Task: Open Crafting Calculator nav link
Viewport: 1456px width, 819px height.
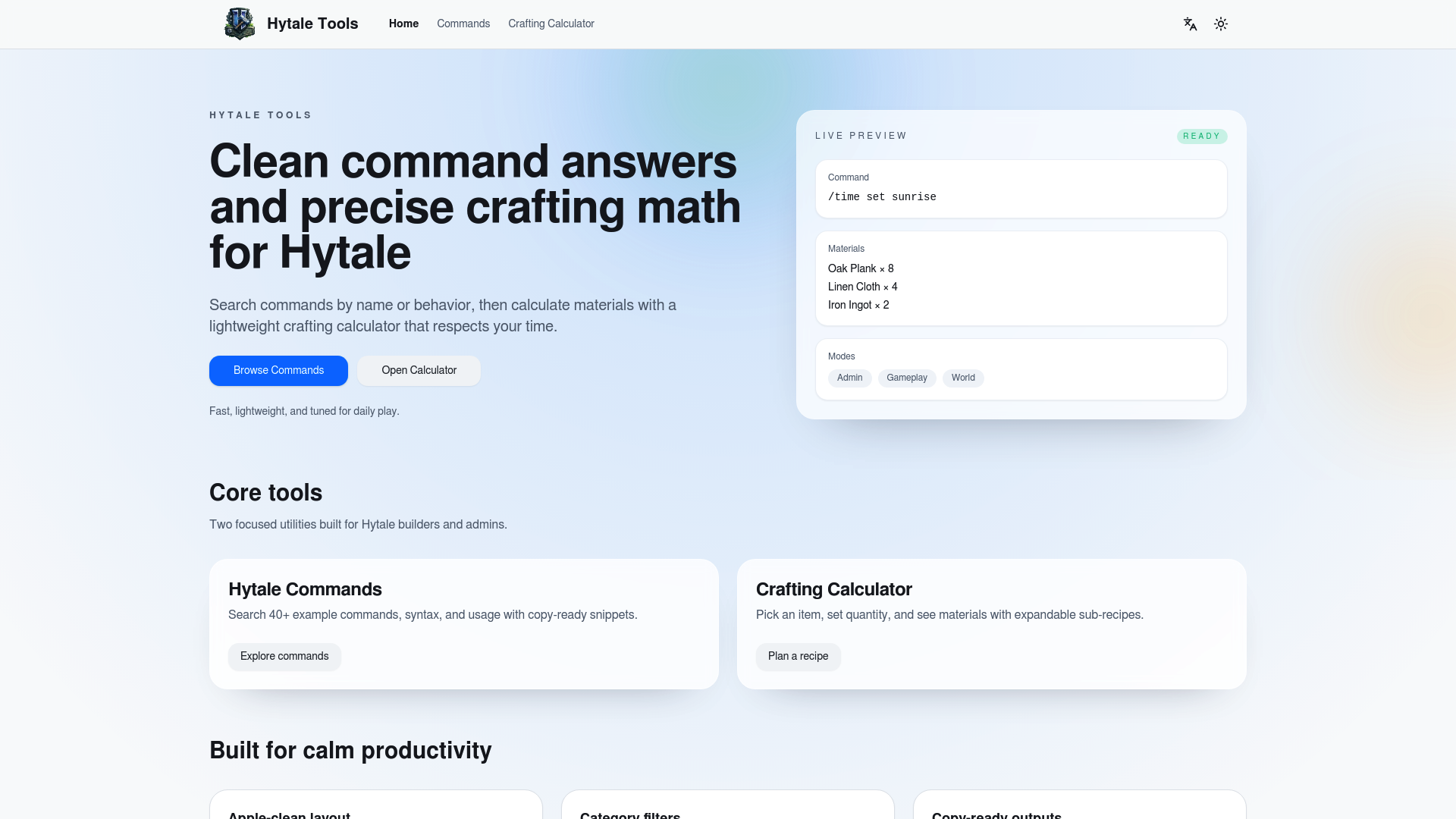Action: [551, 24]
